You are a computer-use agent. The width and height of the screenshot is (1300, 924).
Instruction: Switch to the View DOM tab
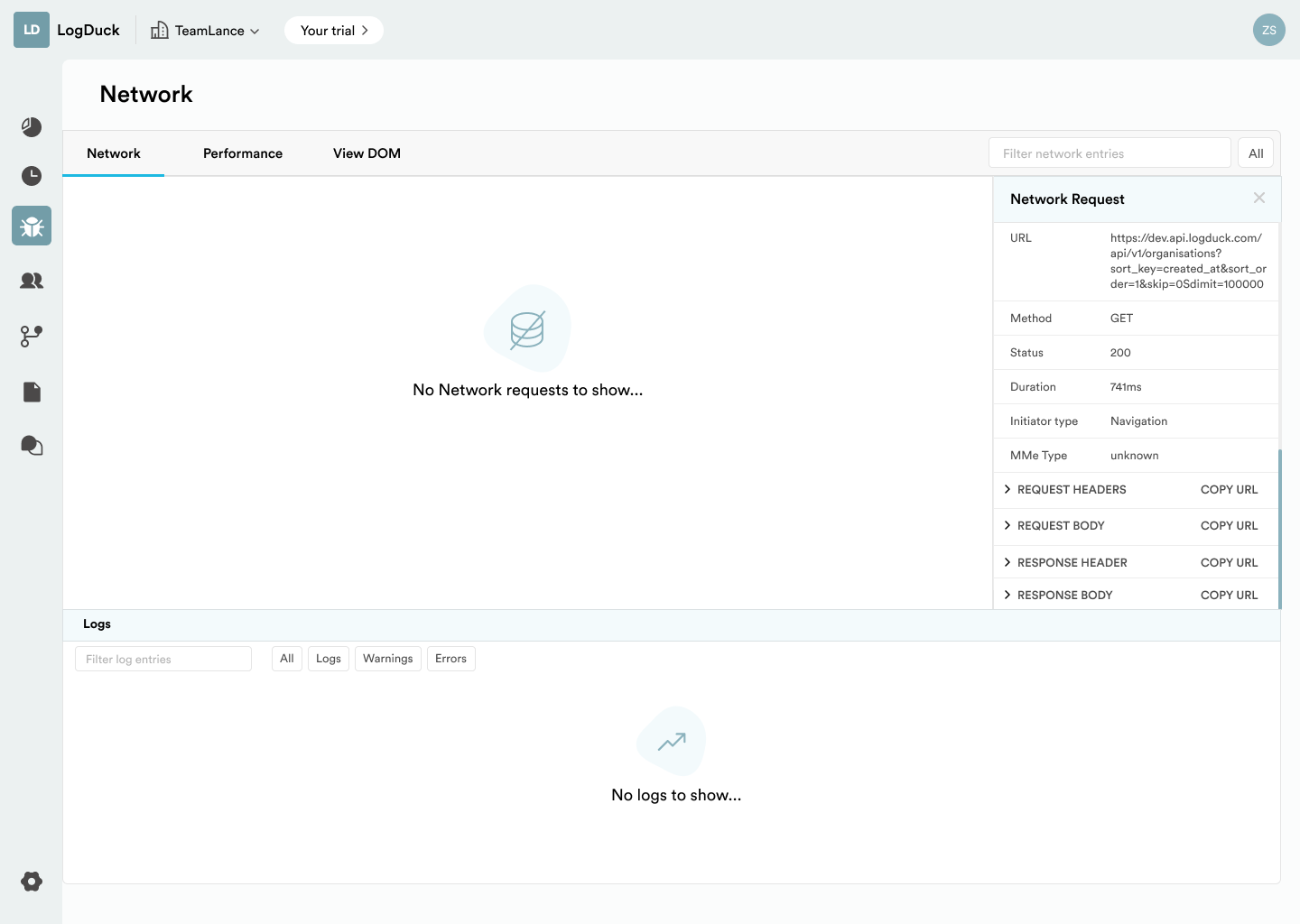coord(367,153)
